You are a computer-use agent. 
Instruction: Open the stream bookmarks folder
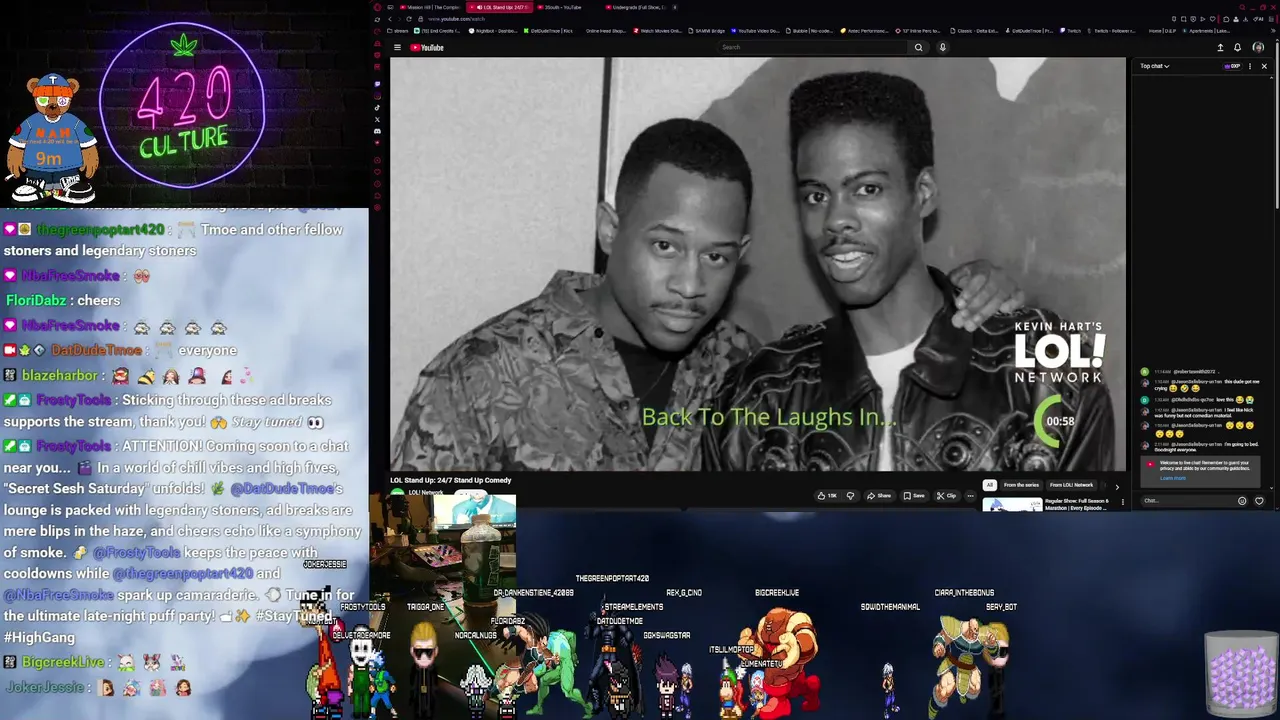[x=397, y=31]
